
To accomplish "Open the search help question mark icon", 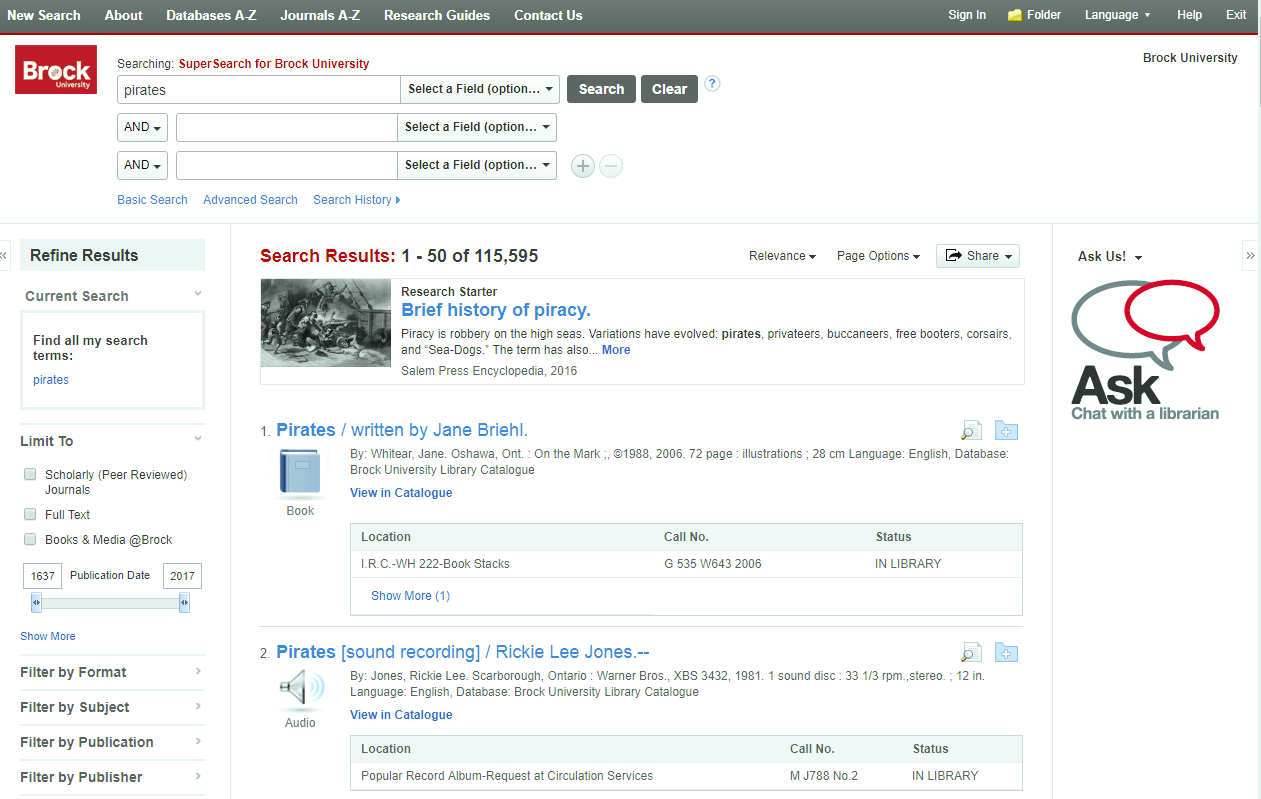I will 712,84.
